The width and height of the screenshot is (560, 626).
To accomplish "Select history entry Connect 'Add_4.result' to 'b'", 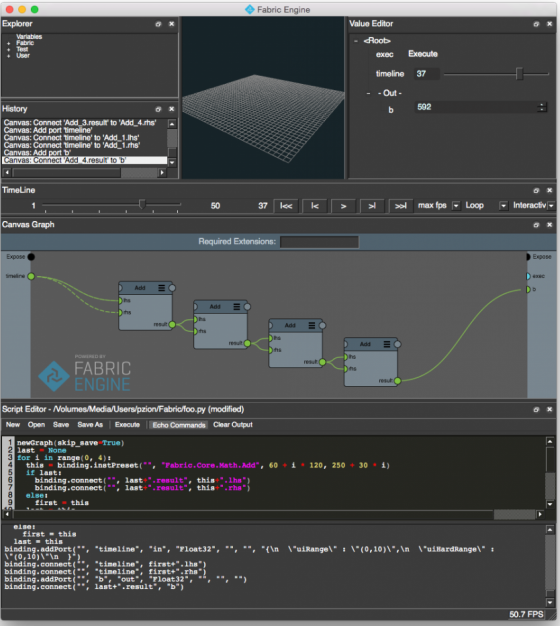I will (x=84, y=160).
